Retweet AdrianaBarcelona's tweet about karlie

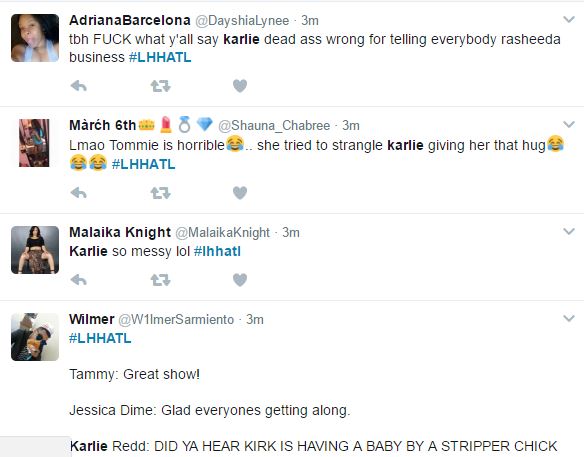click(161, 86)
